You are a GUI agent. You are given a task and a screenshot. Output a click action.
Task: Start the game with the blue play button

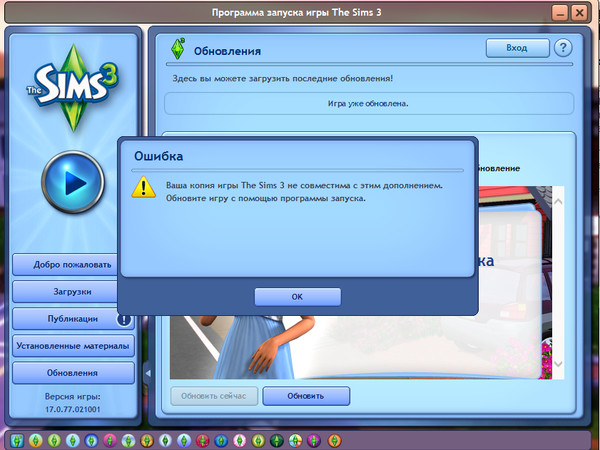click(73, 182)
